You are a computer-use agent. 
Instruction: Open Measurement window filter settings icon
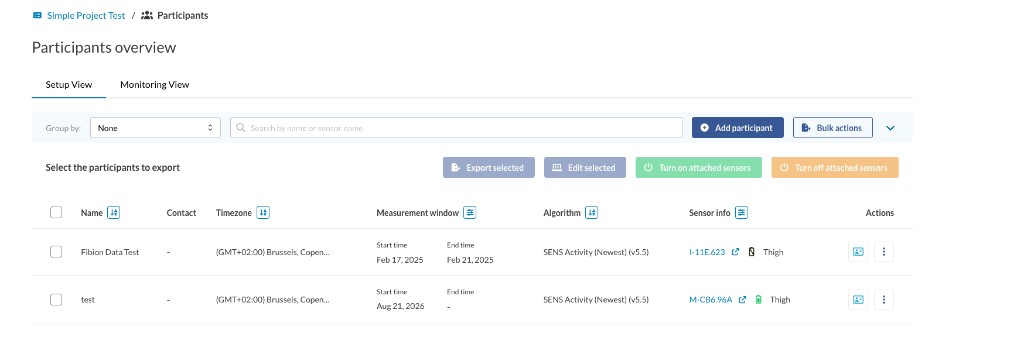pyautogui.click(x=470, y=213)
